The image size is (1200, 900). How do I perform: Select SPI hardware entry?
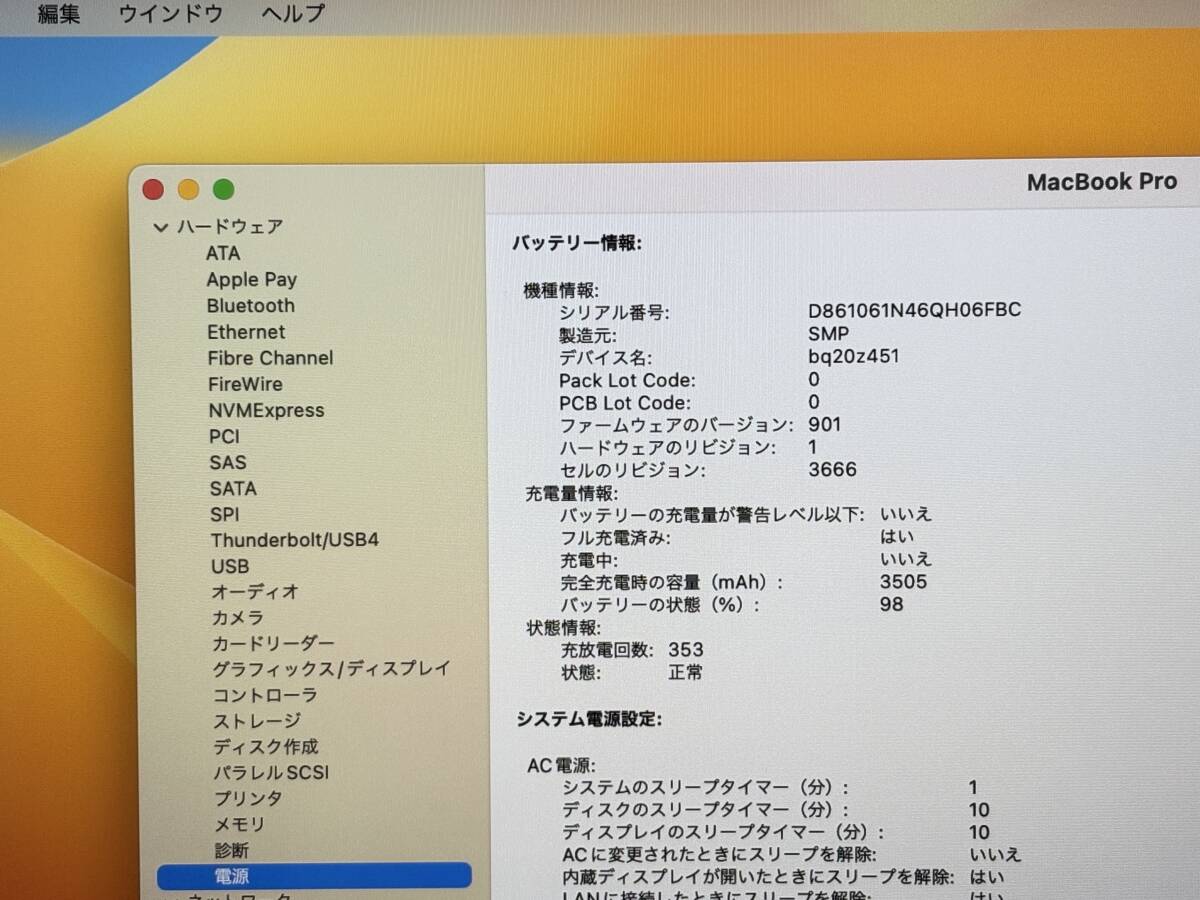[224, 514]
